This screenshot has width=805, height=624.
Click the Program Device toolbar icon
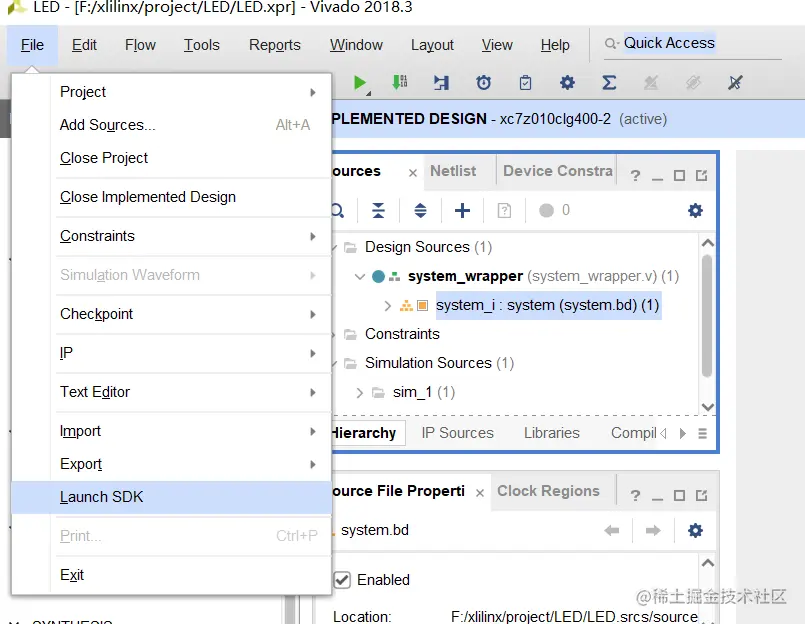tap(399, 82)
